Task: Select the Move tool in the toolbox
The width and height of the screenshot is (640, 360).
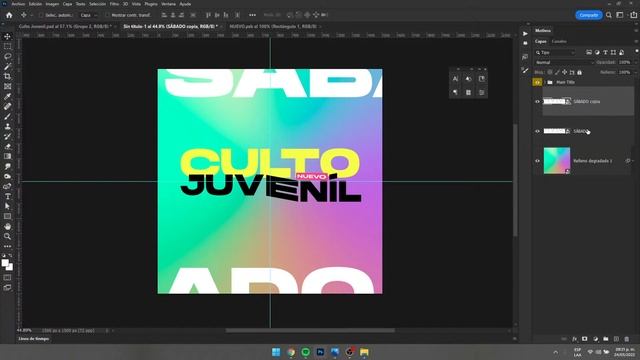Action: pyautogui.click(x=7, y=36)
